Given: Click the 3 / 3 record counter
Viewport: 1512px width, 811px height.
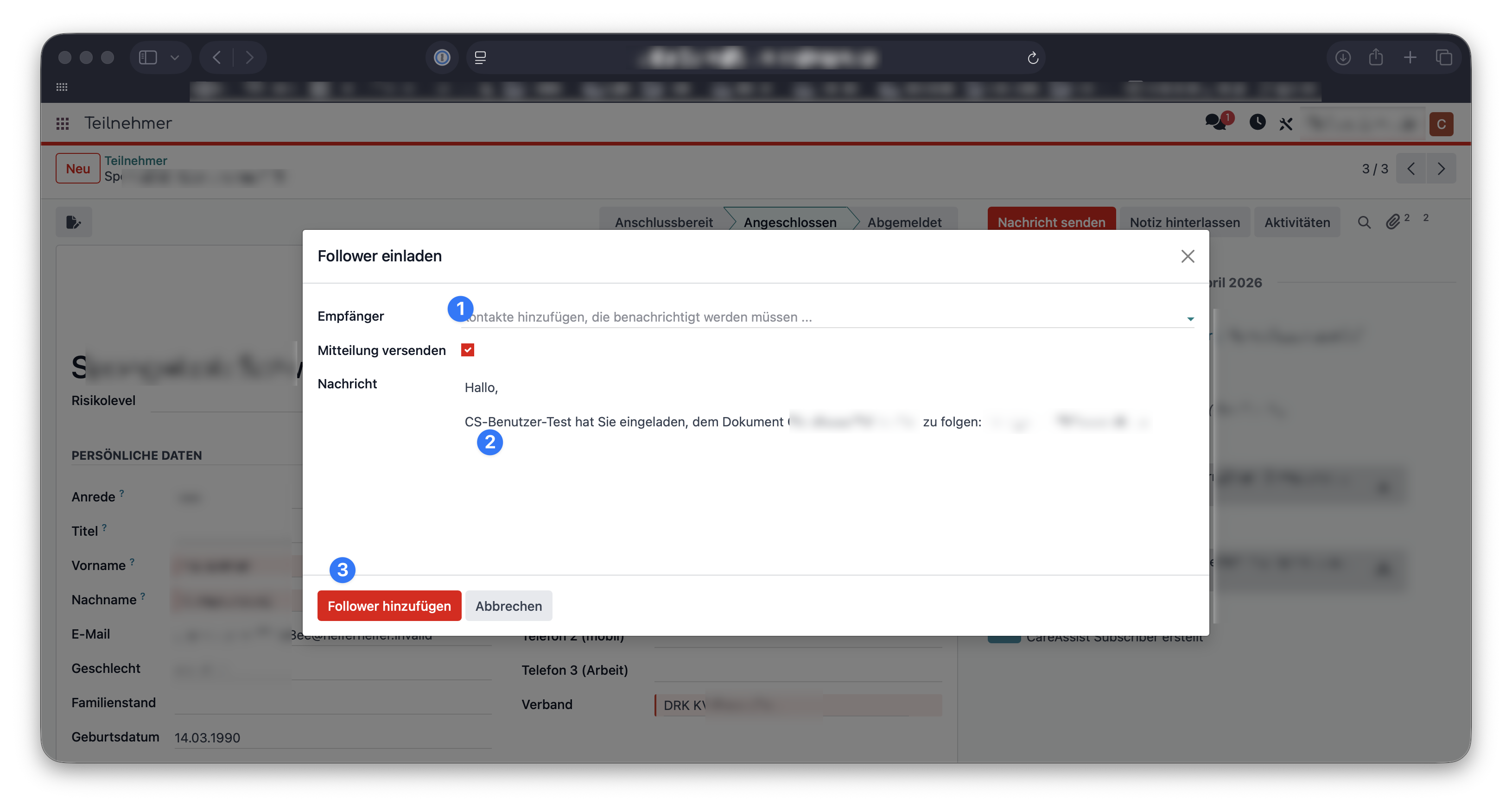Looking at the screenshot, I should click(1375, 169).
